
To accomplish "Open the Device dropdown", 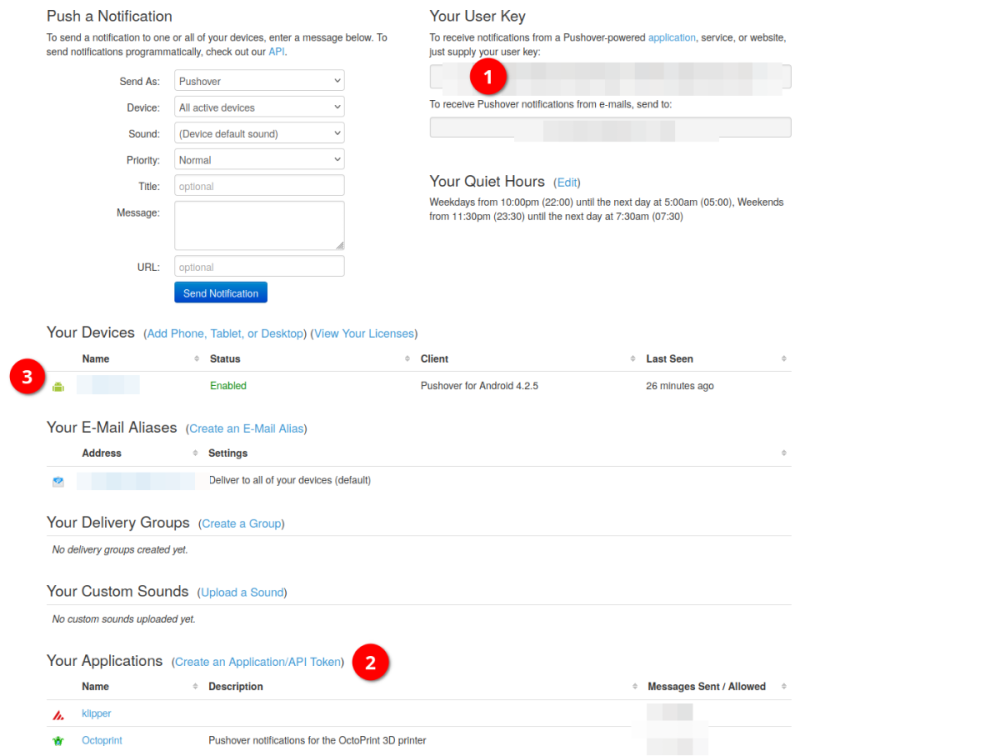I will [259, 107].
